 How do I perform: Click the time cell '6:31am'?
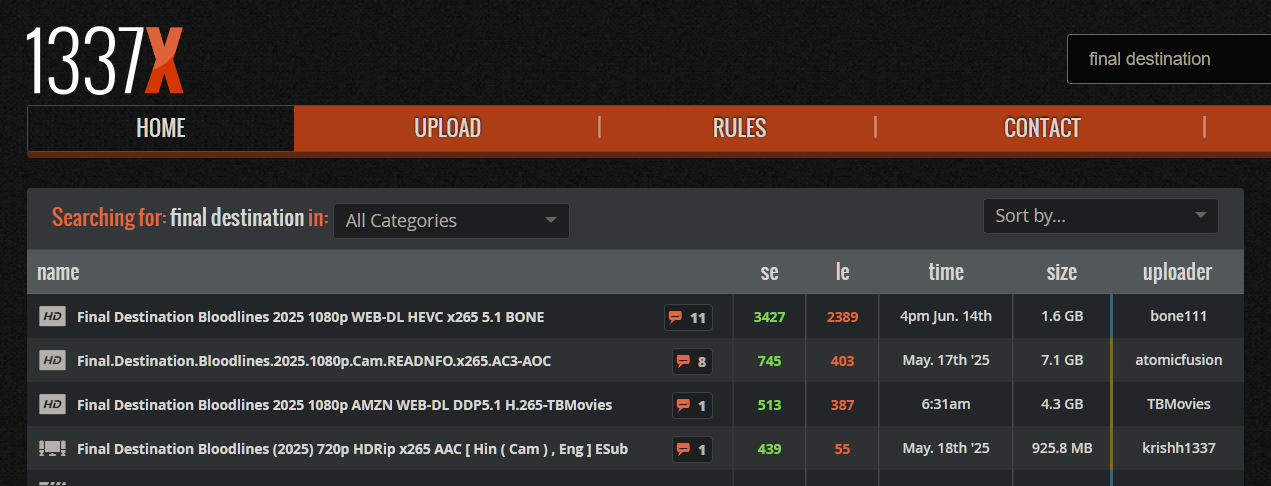coord(946,404)
